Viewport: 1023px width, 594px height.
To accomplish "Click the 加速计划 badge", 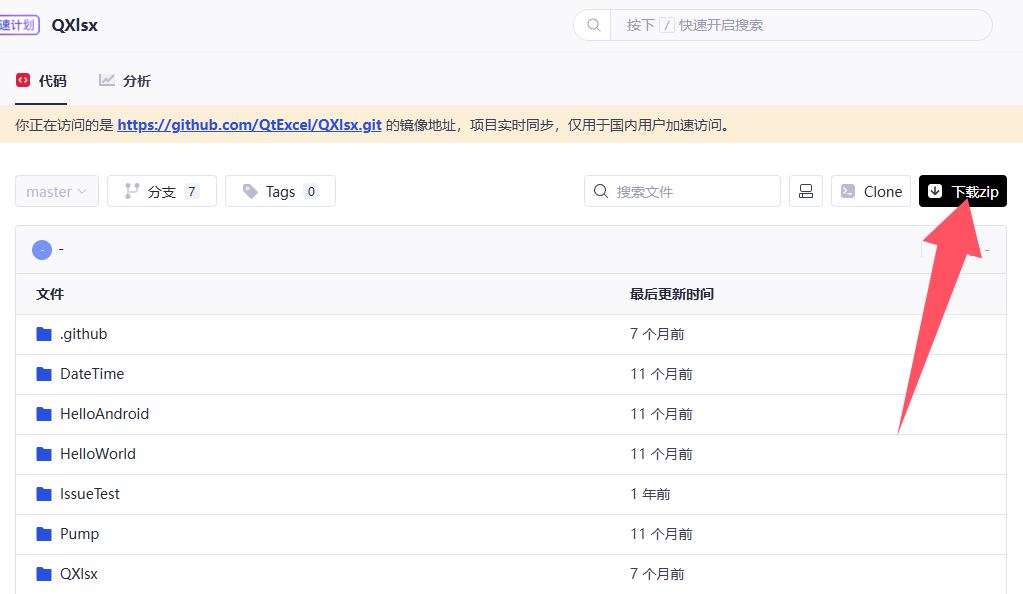I will tap(18, 25).
